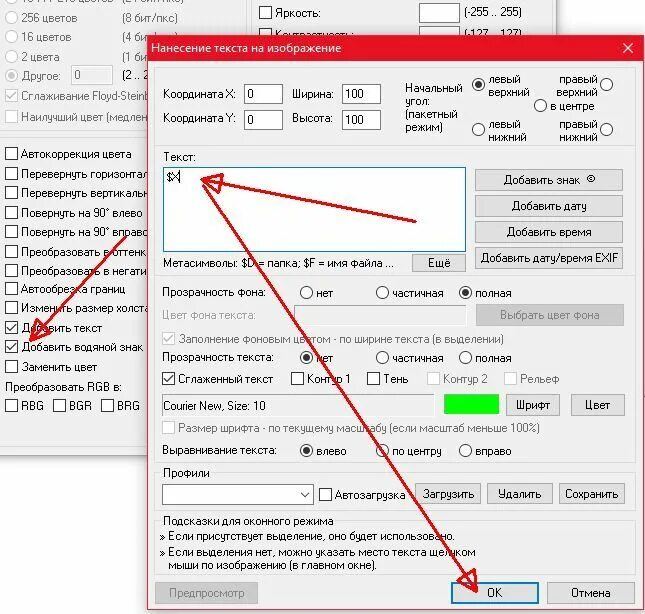Enable Повернуть на 90° вправо checkbox
The image size is (645, 614).
click(x=11, y=232)
